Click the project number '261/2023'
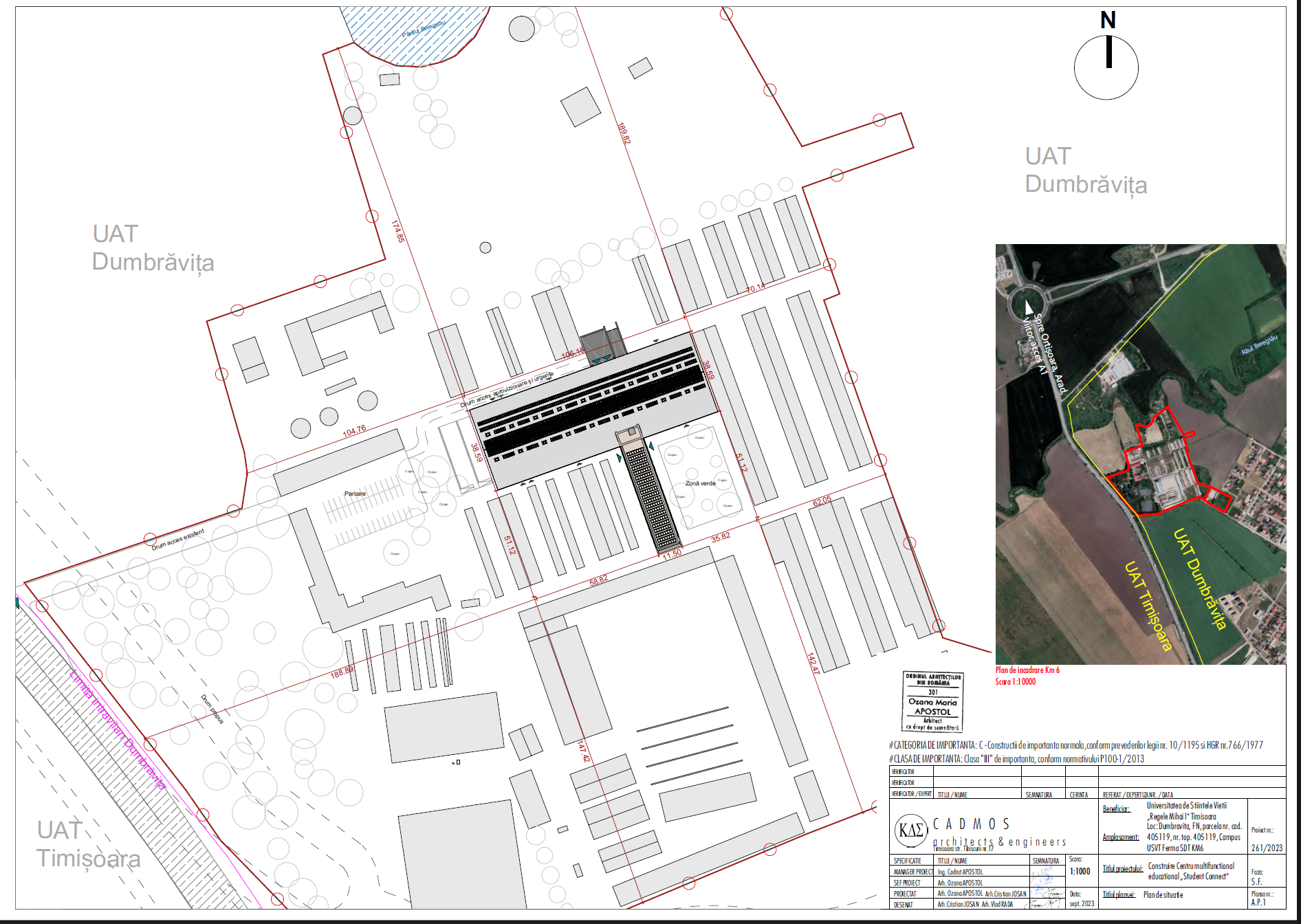This screenshot has height=924, width=1301. tap(1267, 848)
